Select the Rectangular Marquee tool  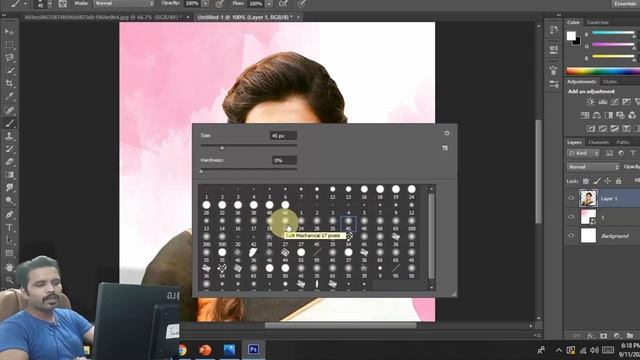(9, 44)
